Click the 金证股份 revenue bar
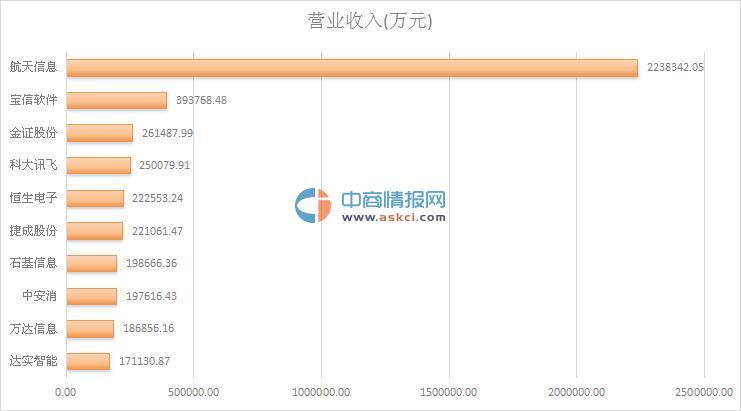This screenshot has width=741, height=411. coord(100,133)
